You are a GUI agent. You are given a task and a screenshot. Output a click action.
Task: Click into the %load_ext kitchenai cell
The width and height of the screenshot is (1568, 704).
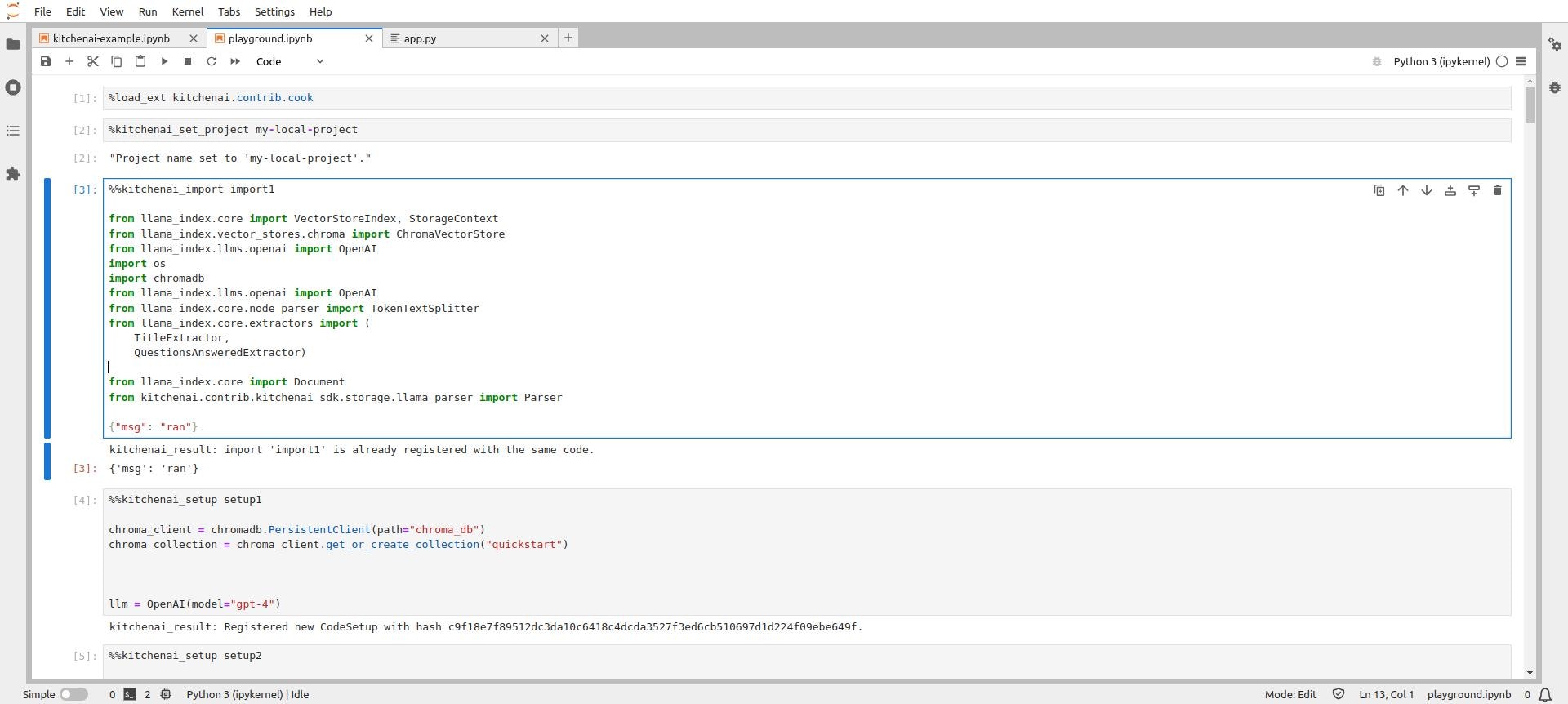[x=807, y=98]
